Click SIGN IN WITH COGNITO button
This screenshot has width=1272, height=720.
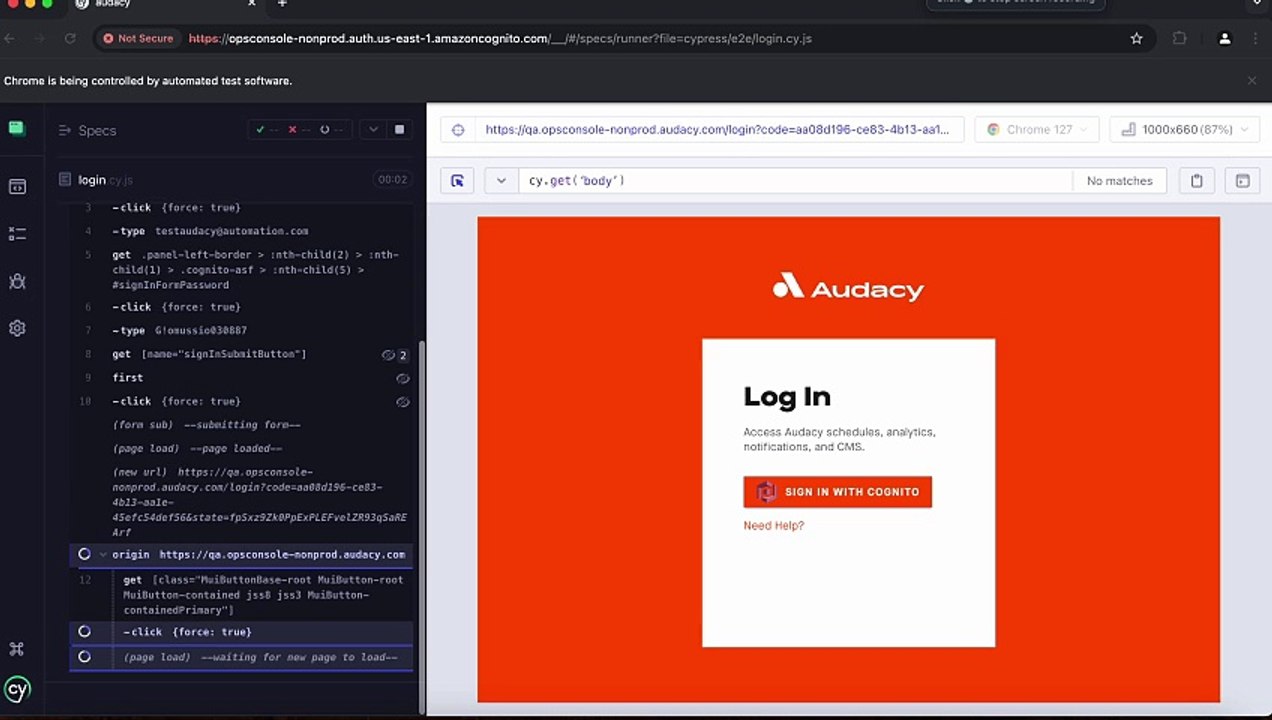837,492
